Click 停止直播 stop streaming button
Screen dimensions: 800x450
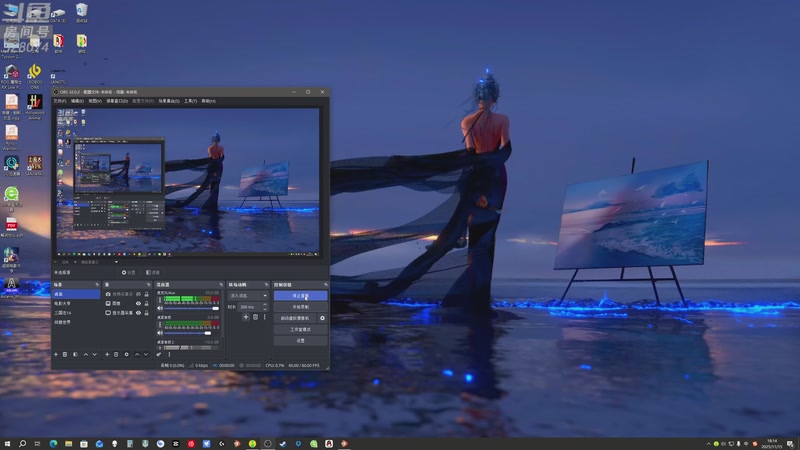click(301, 295)
